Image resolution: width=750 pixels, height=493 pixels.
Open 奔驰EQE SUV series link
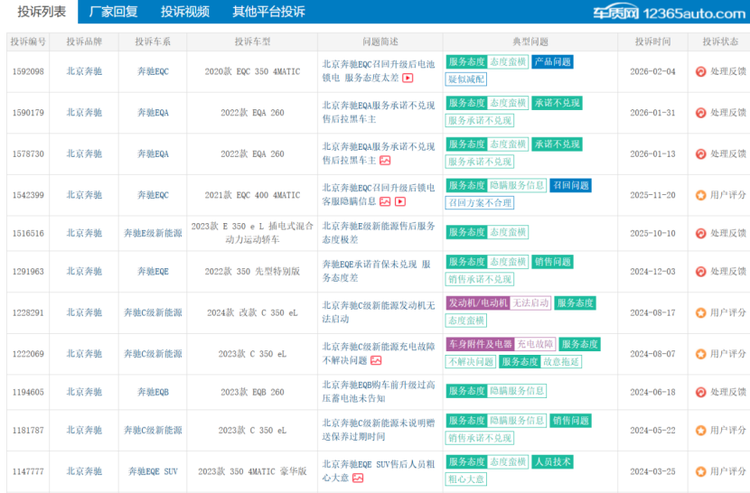tap(153, 471)
